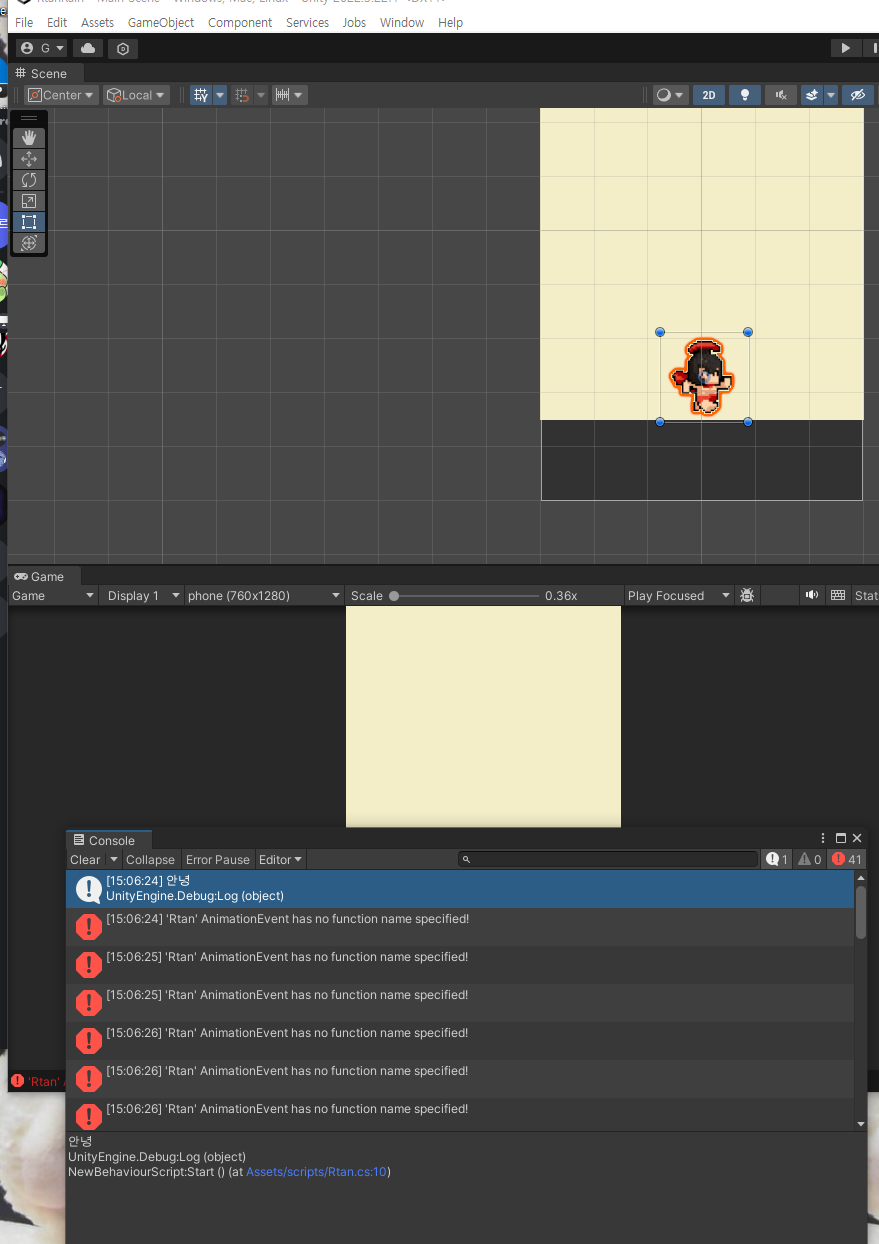This screenshot has height=1244, width=879.
Task: Click the Console Clear button
Action: pos(85,859)
